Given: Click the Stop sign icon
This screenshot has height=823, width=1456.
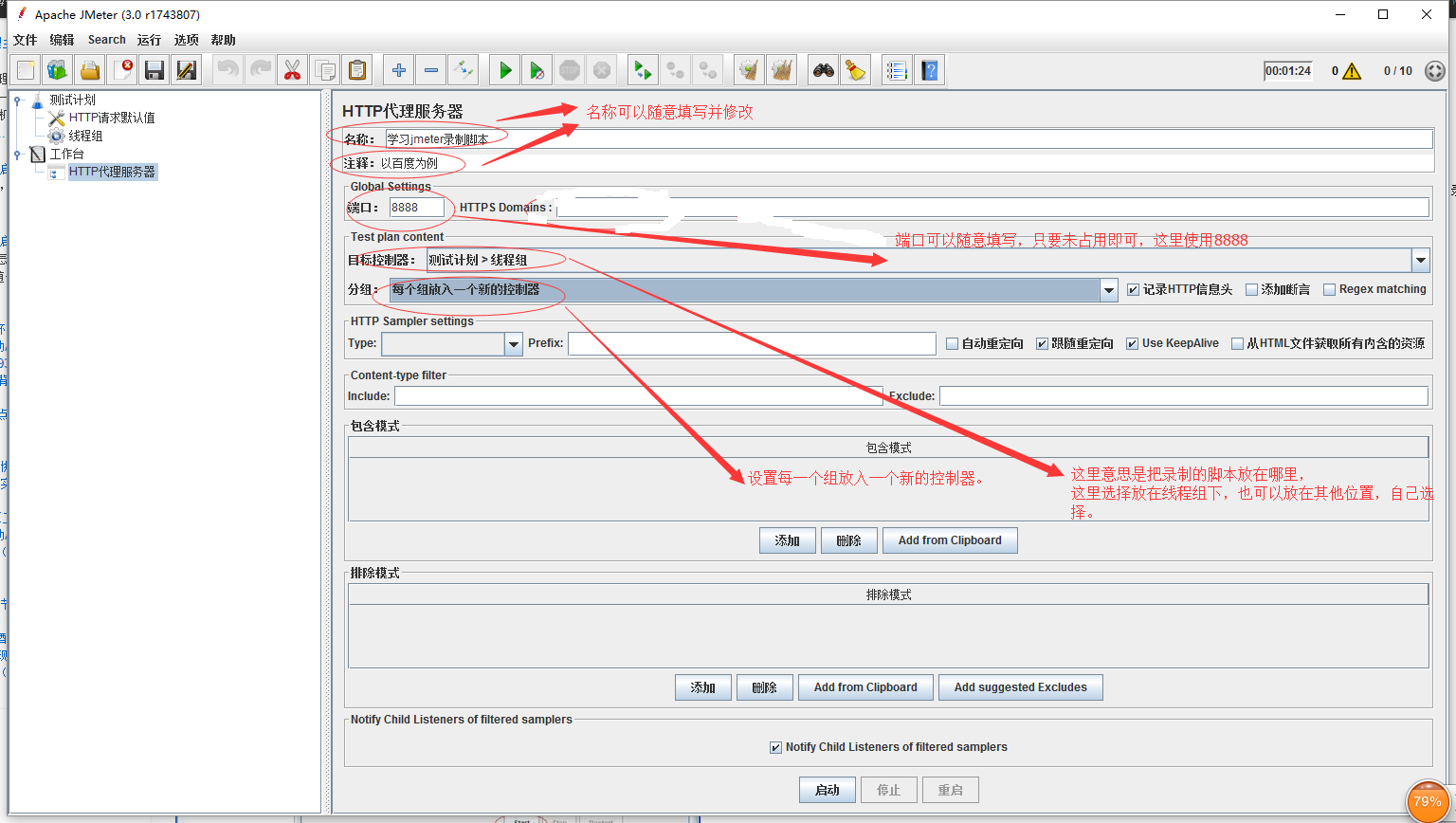Looking at the screenshot, I should pos(570,70).
